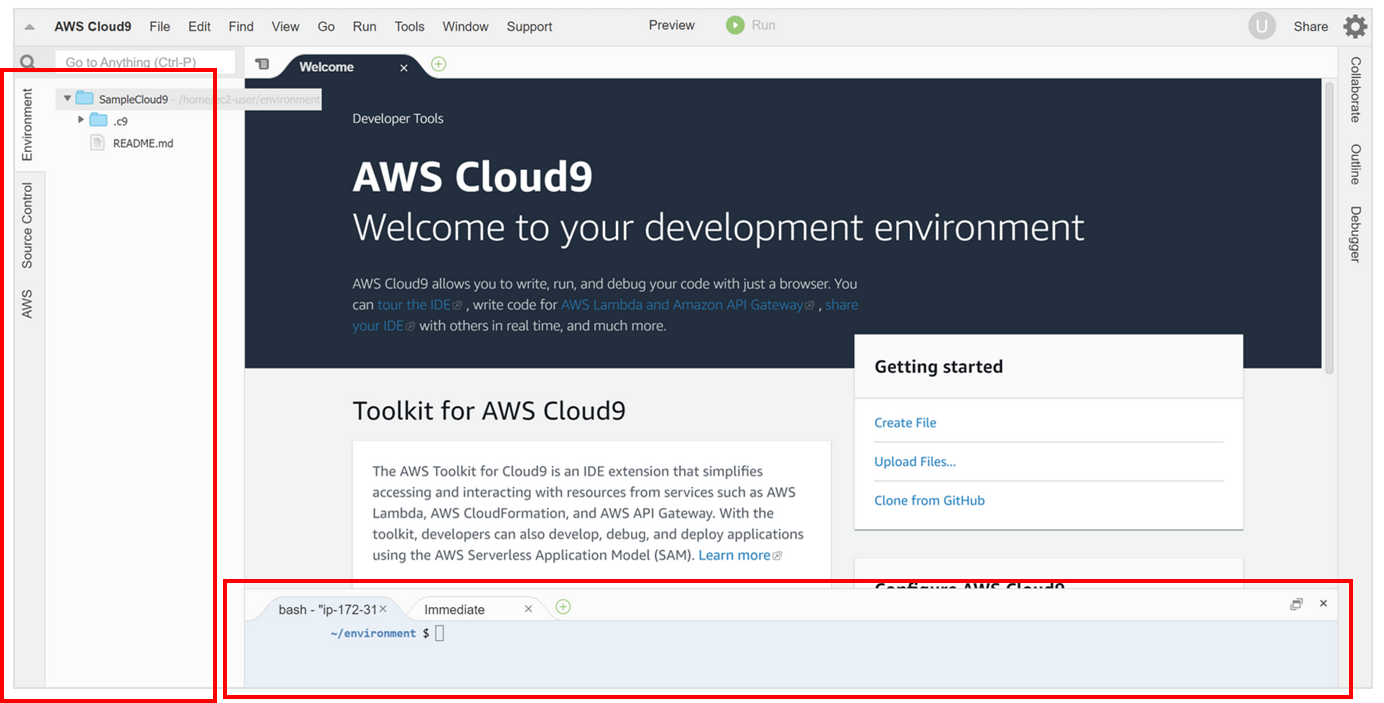1384x703 pixels.
Task: Expand the terminal panel to full screen
Action: [x=1296, y=604]
